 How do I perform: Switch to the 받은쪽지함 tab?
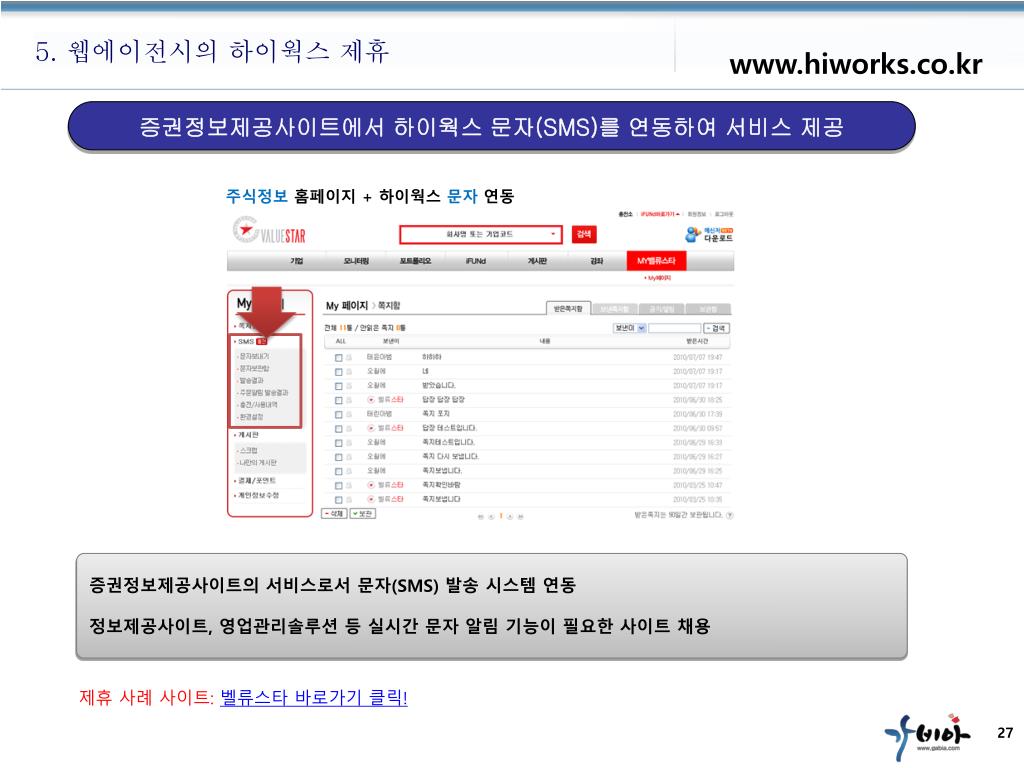[568, 309]
